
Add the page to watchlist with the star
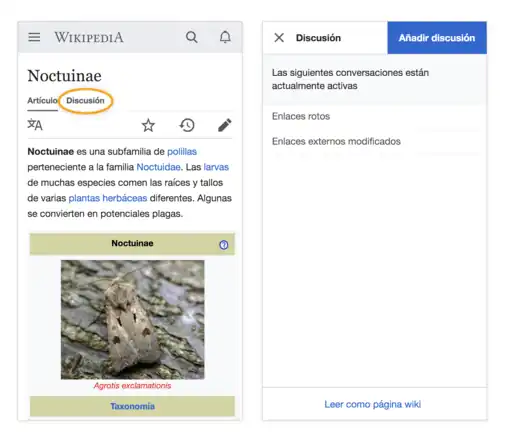148,125
